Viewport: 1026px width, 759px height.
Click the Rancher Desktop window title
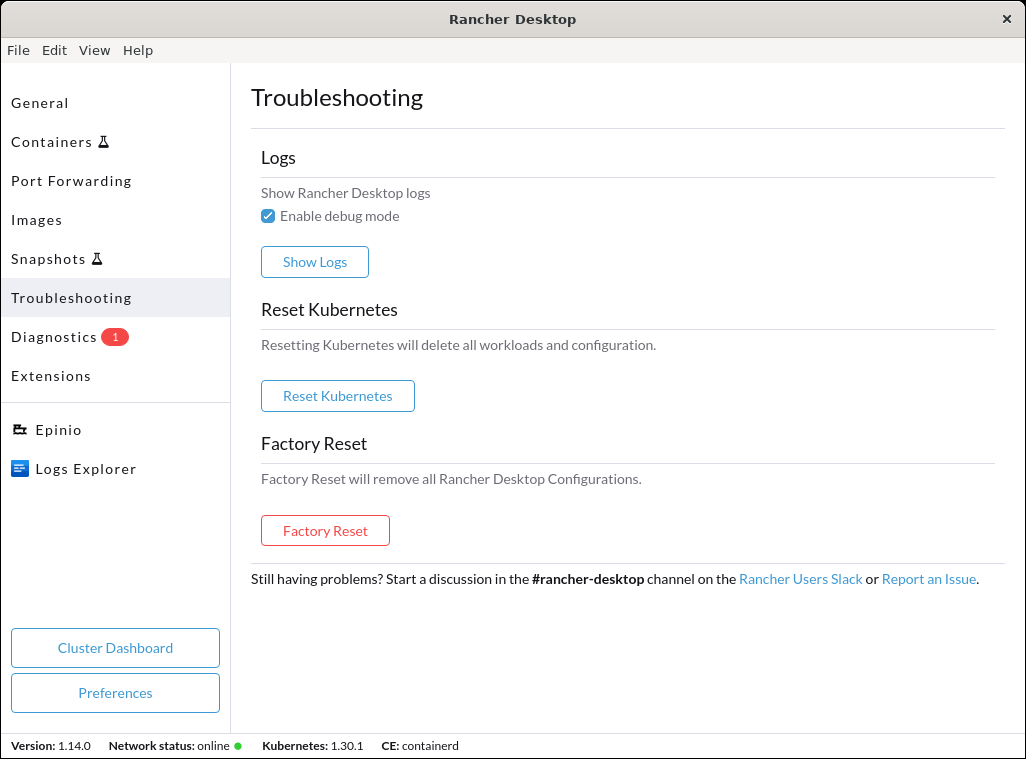(512, 19)
